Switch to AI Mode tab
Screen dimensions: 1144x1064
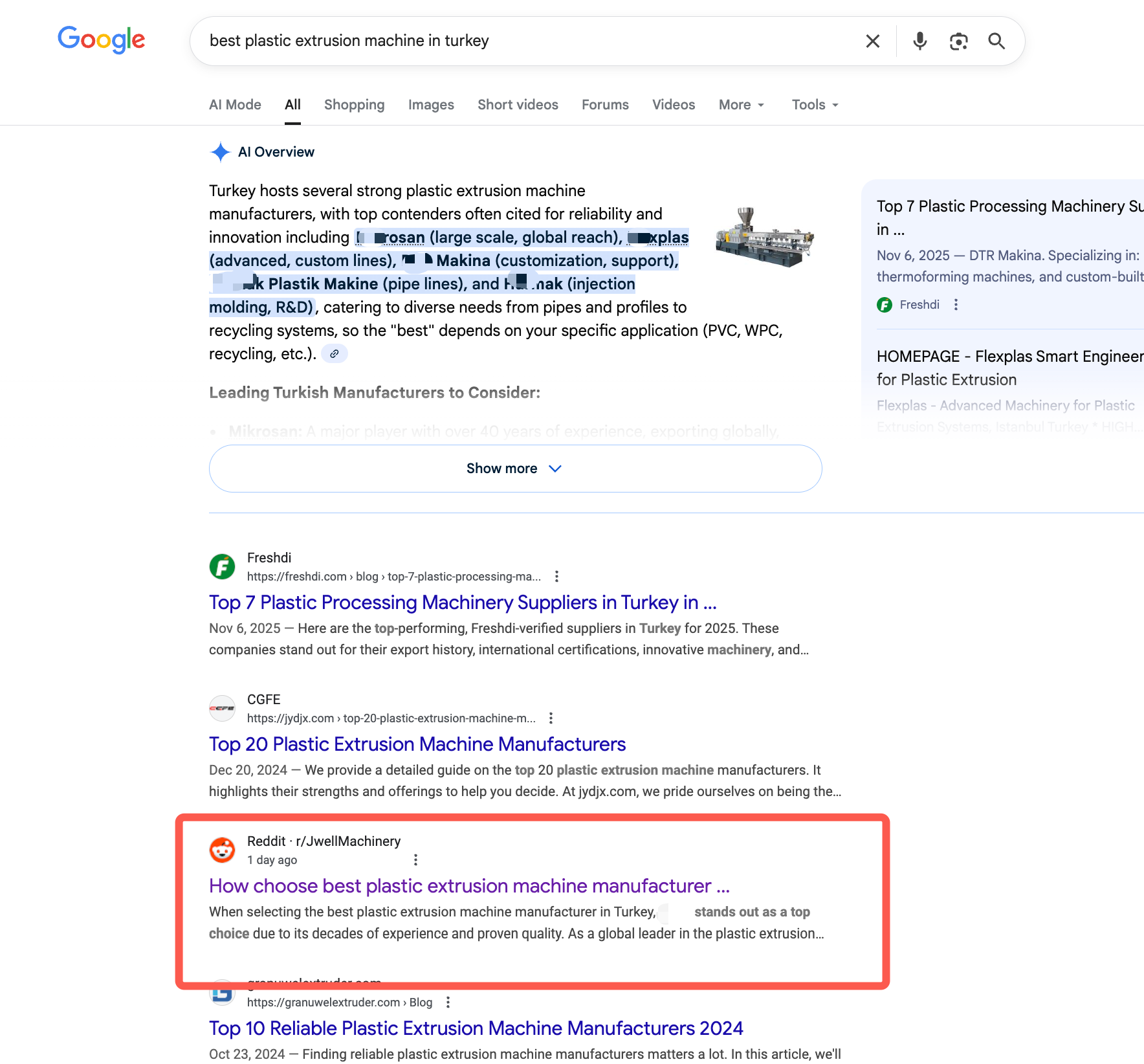point(235,105)
